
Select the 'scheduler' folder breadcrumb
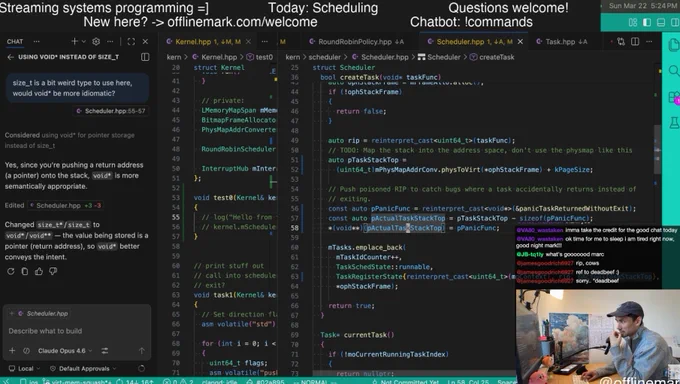coord(324,57)
